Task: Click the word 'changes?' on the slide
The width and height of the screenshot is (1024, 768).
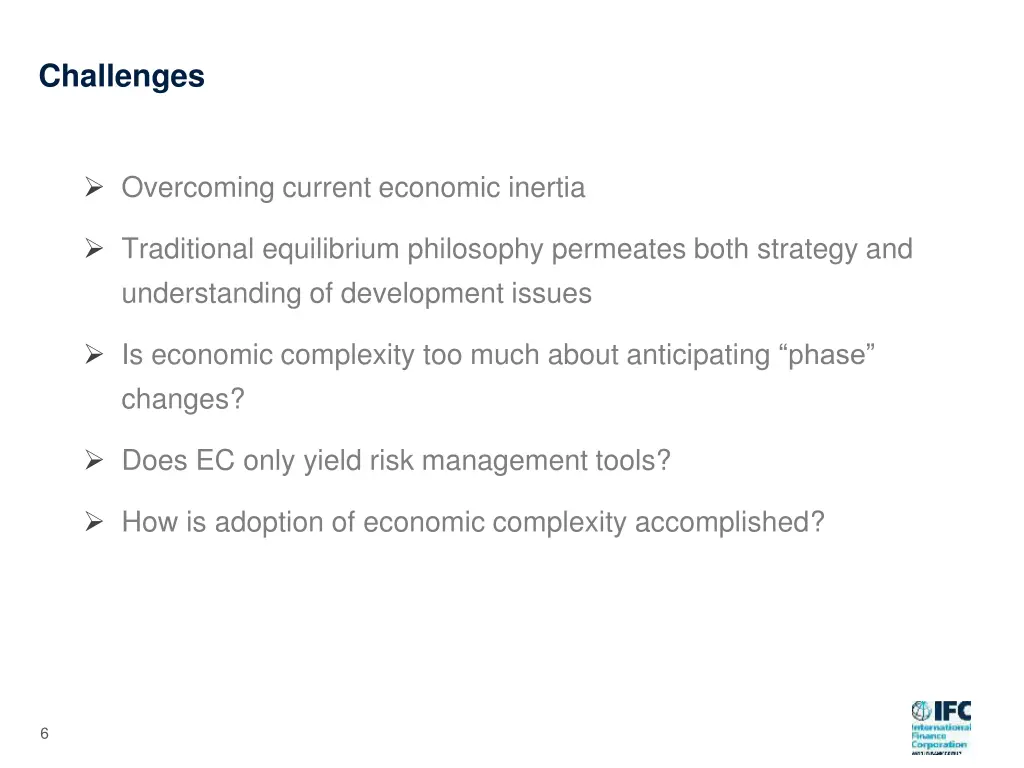Action: pos(183,399)
